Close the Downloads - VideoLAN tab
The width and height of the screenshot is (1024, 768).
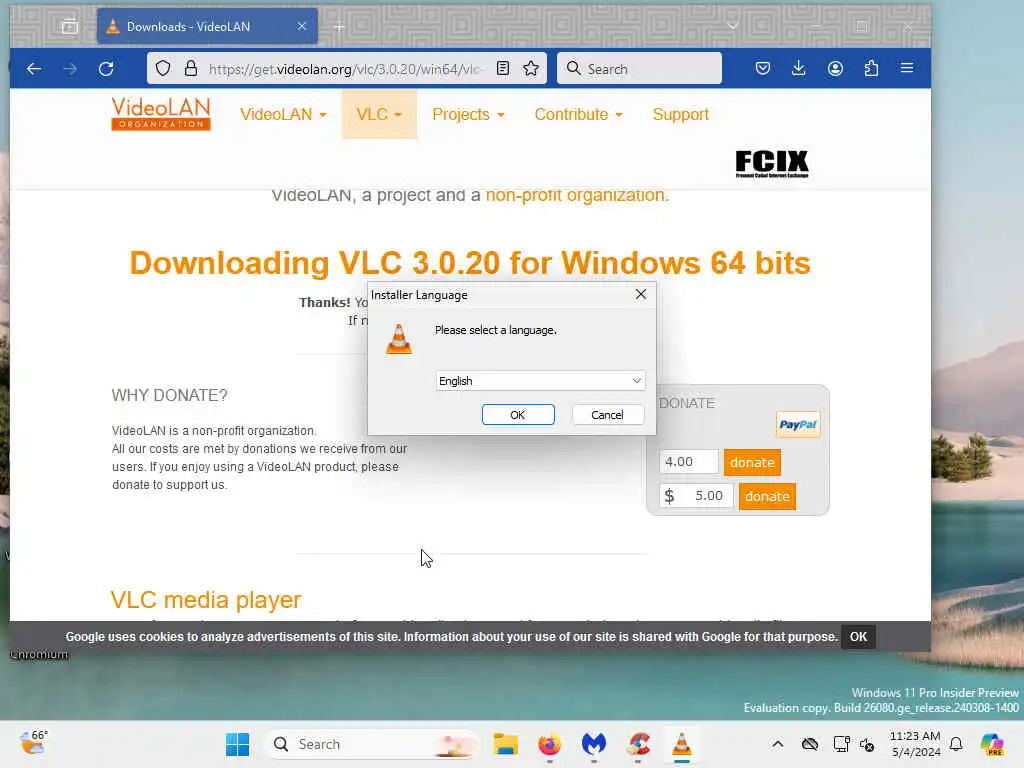point(302,26)
